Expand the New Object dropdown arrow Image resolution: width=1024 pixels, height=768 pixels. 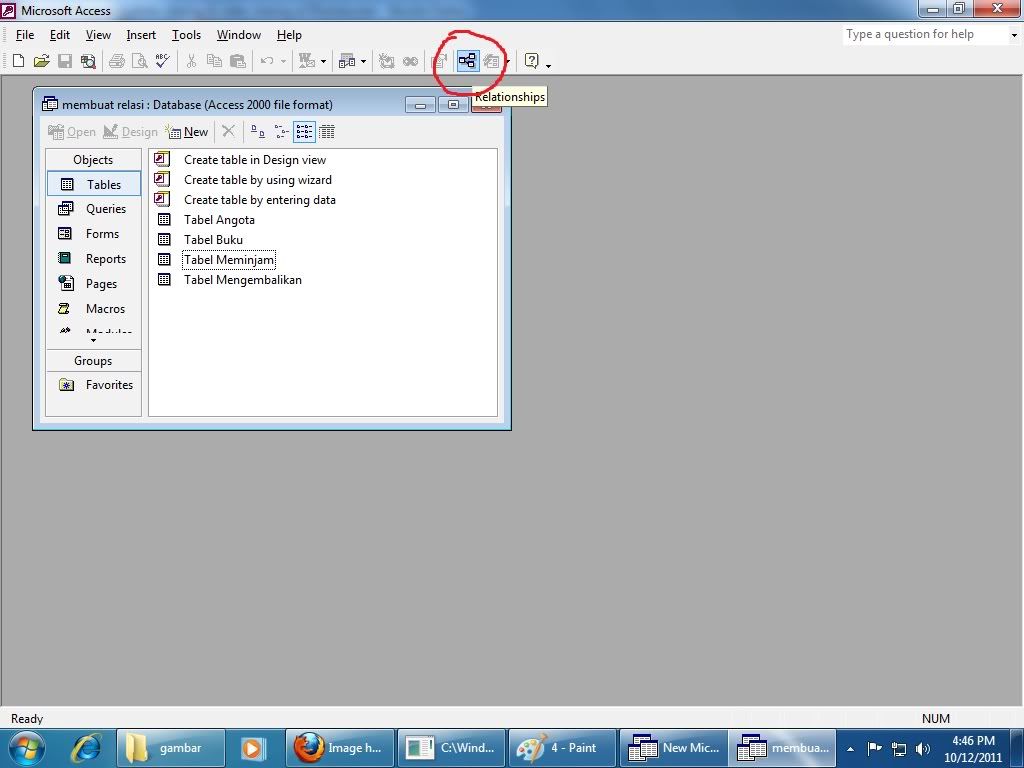[507, 61]
